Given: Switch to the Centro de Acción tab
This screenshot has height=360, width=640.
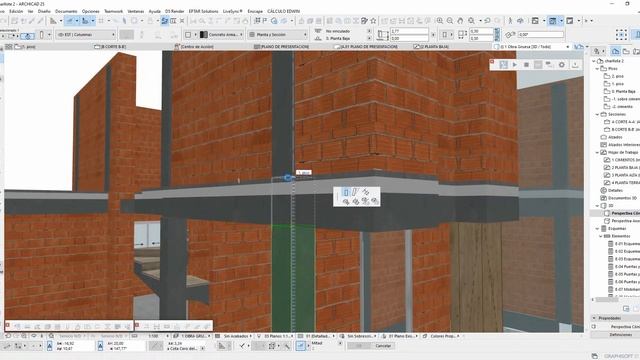Looking at the screenshot, I should (x=194, y=47).
